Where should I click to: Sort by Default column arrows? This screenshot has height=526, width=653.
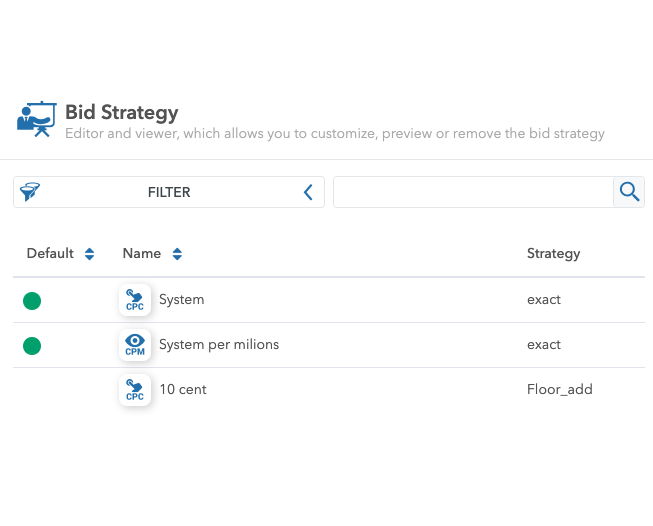(89, 254)
